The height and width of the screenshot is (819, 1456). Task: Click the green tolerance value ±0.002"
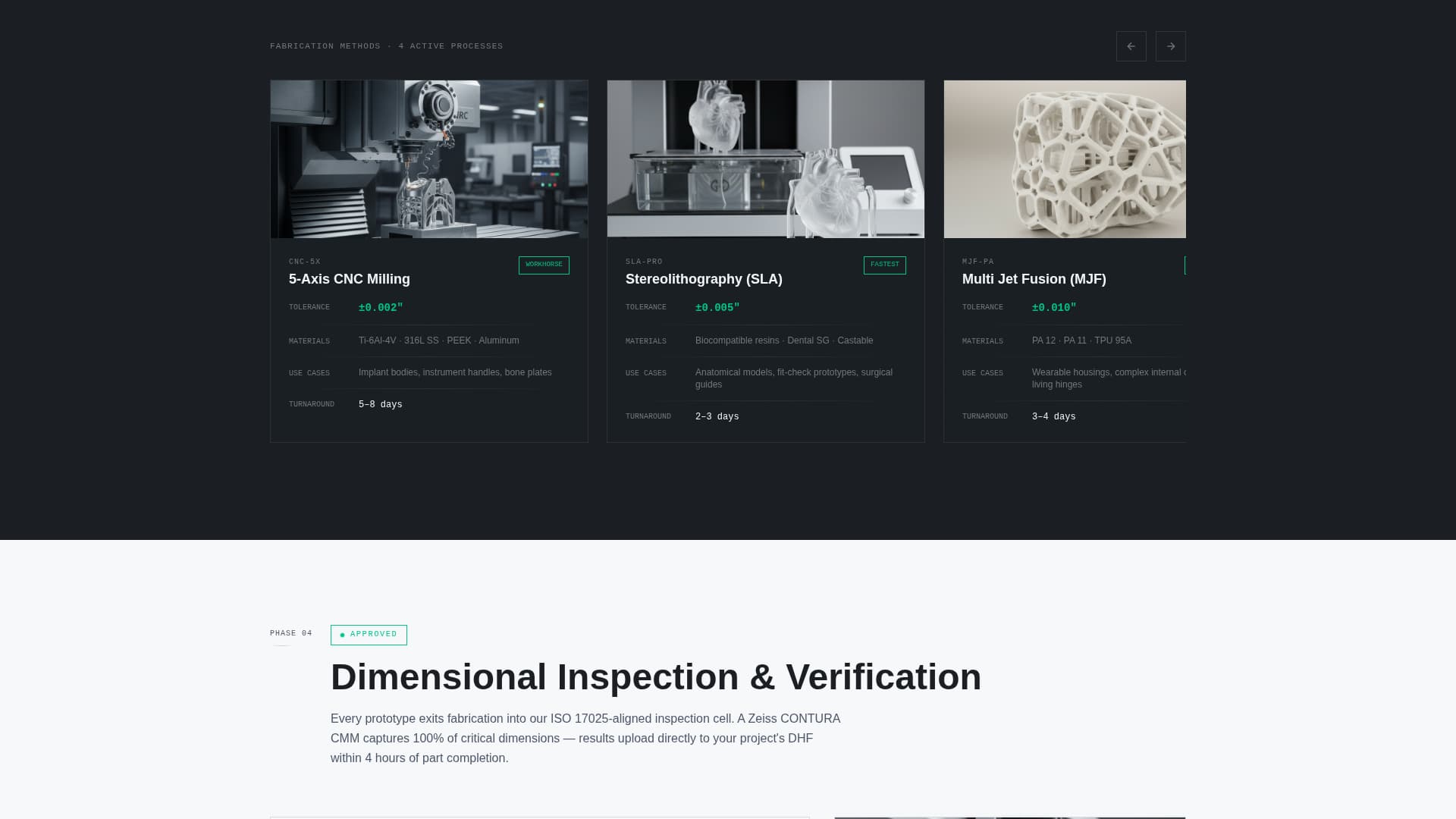point(380,307)
